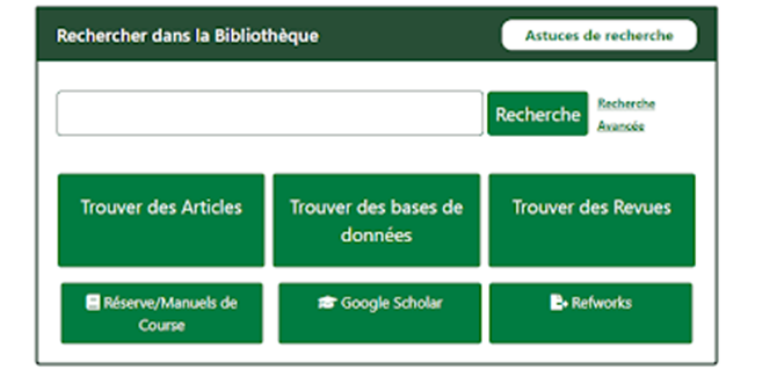The height and width of the screenshot is (370, 763).
Task: Open the Recherche Avancée link
Action: (x=626, y=114)
